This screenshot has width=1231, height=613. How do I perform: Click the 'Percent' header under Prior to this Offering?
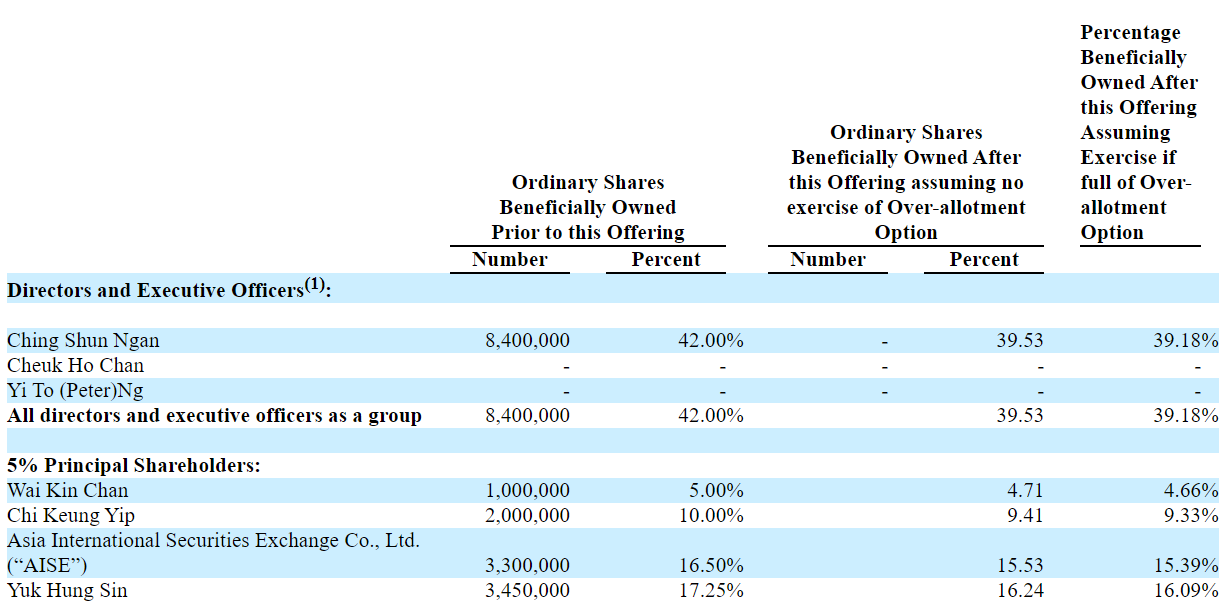666,259
